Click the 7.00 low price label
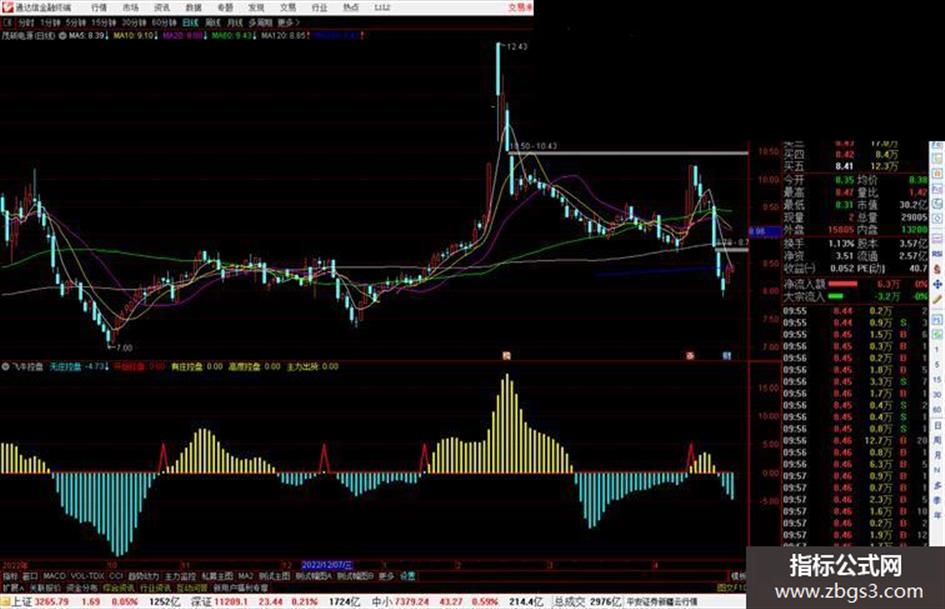The width and height of the screenshot is (945, 609). click(124, 348)
